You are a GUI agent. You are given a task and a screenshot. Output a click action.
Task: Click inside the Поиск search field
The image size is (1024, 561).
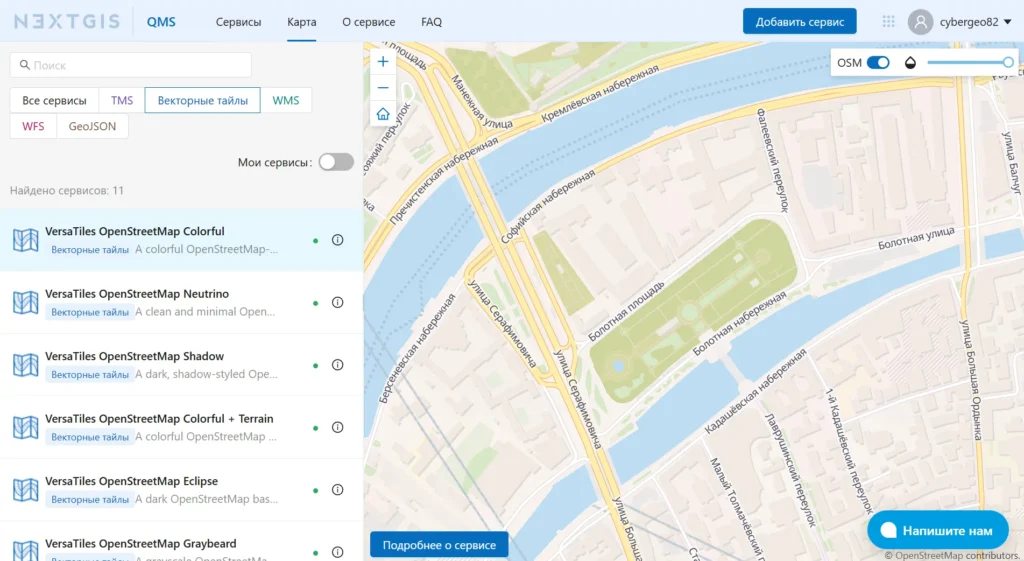tap(131, 65)
